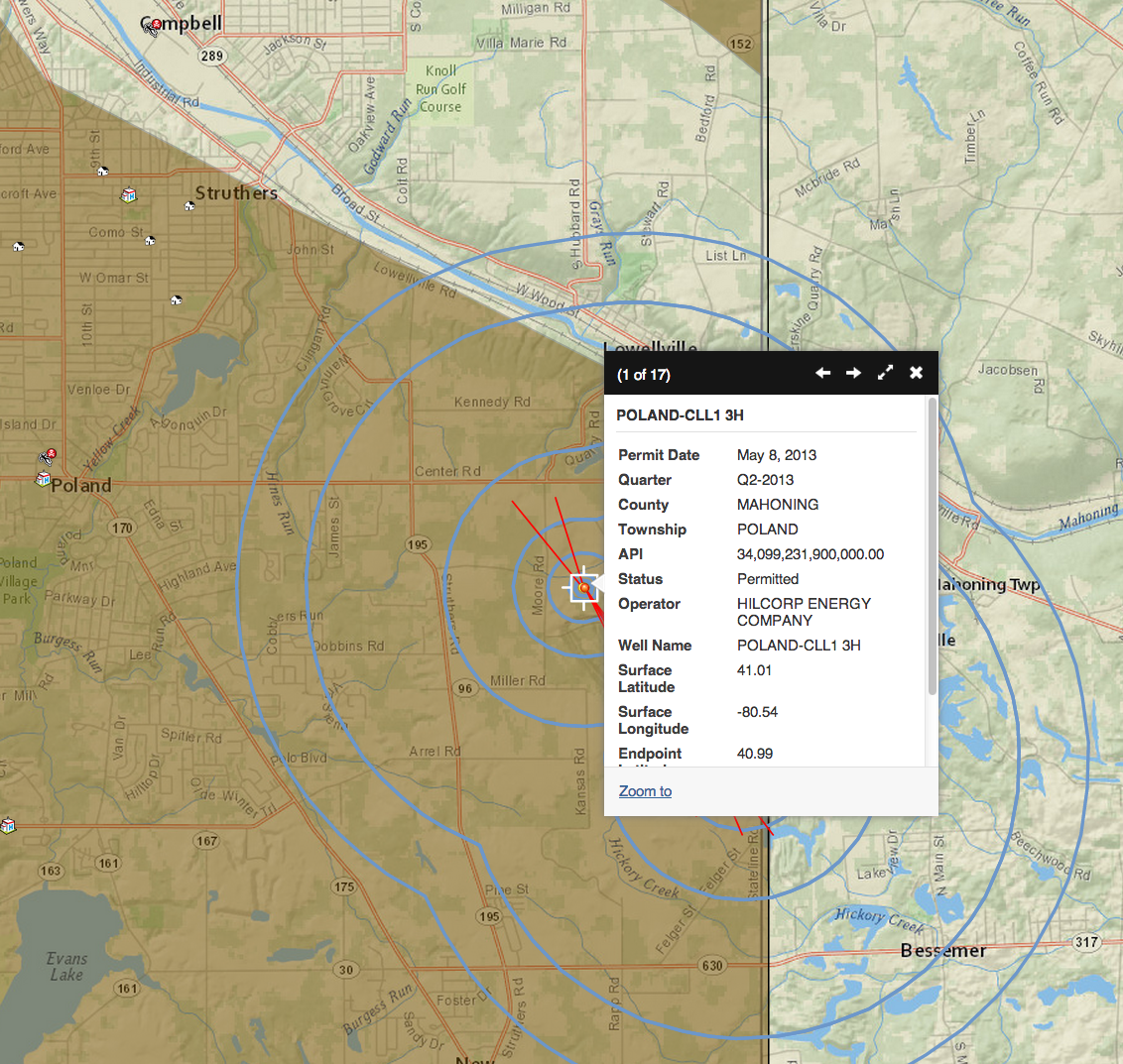Click the Zoom to link

[x=645, y=791]
